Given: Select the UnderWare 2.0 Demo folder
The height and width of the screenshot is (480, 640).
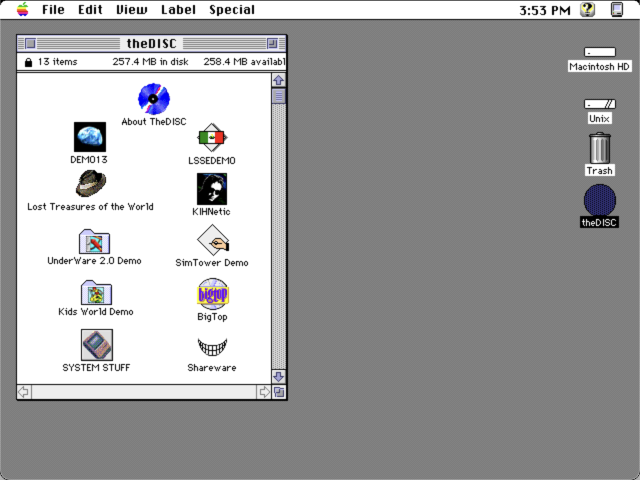Looking at the screenshot, I should (x=94, y=241).
